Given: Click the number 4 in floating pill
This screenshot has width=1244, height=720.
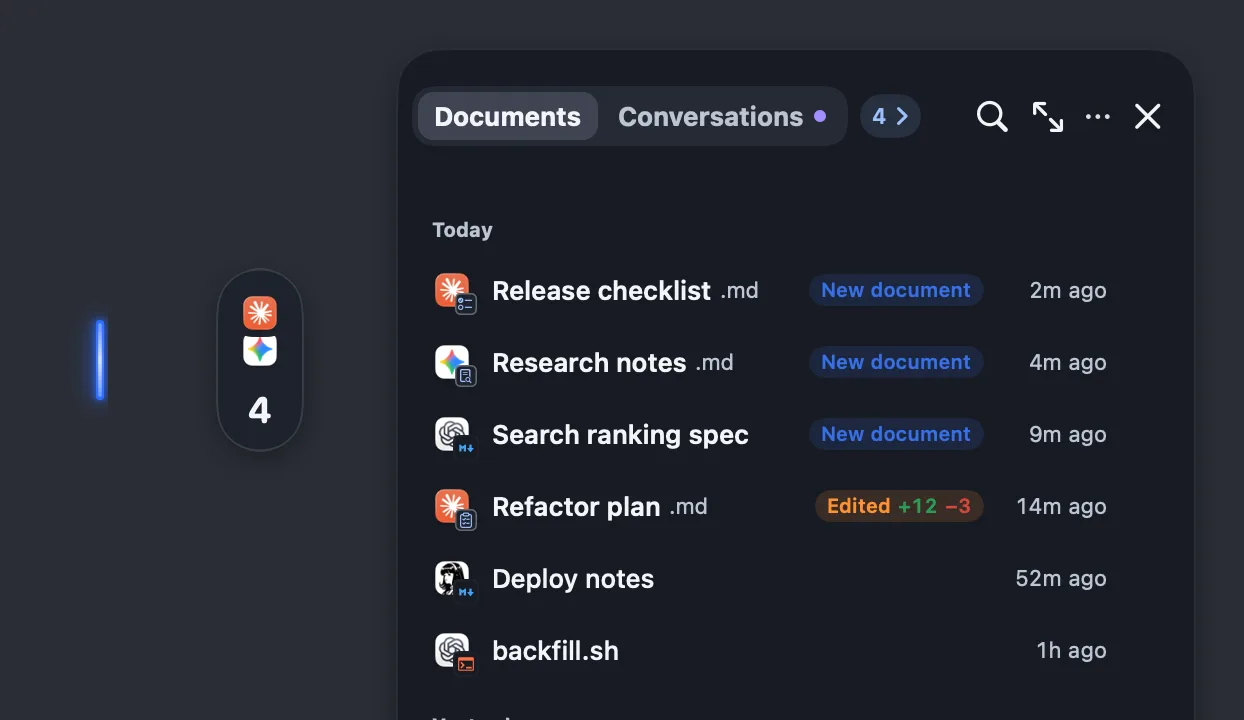Looking at the screenshot, I should tap(260, 411).
